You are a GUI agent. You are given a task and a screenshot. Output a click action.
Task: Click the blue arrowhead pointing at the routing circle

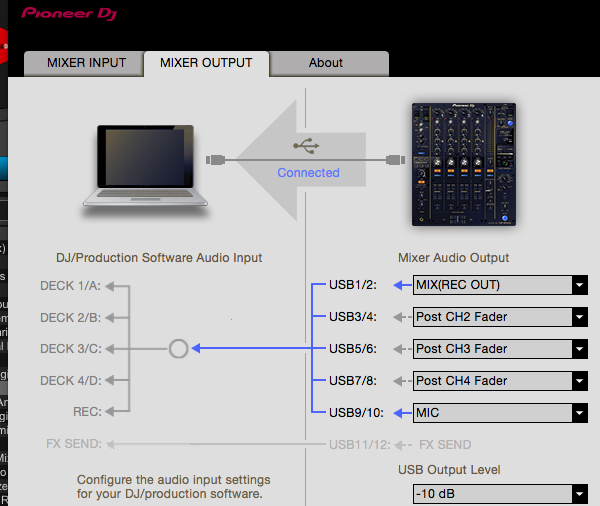tap(196, 348)
